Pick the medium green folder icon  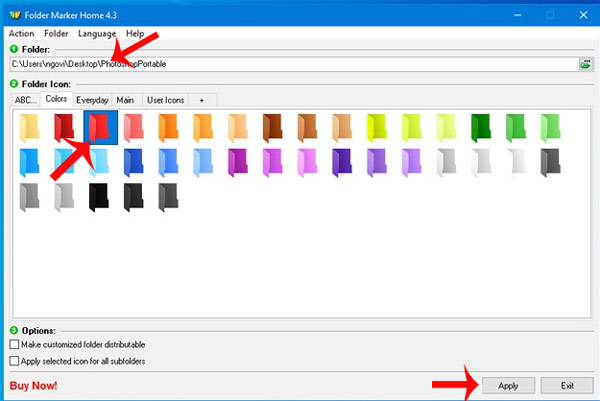click(515, 127)
